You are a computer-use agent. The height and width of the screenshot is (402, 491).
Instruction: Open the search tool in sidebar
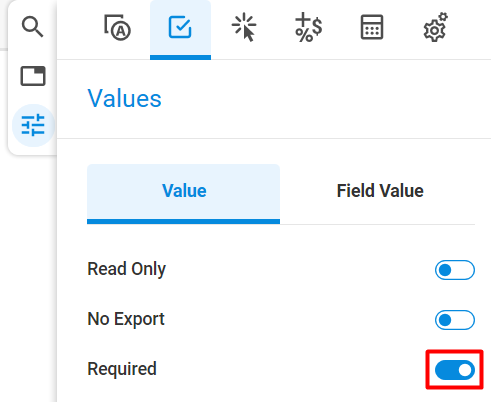[x=32, y=27]
